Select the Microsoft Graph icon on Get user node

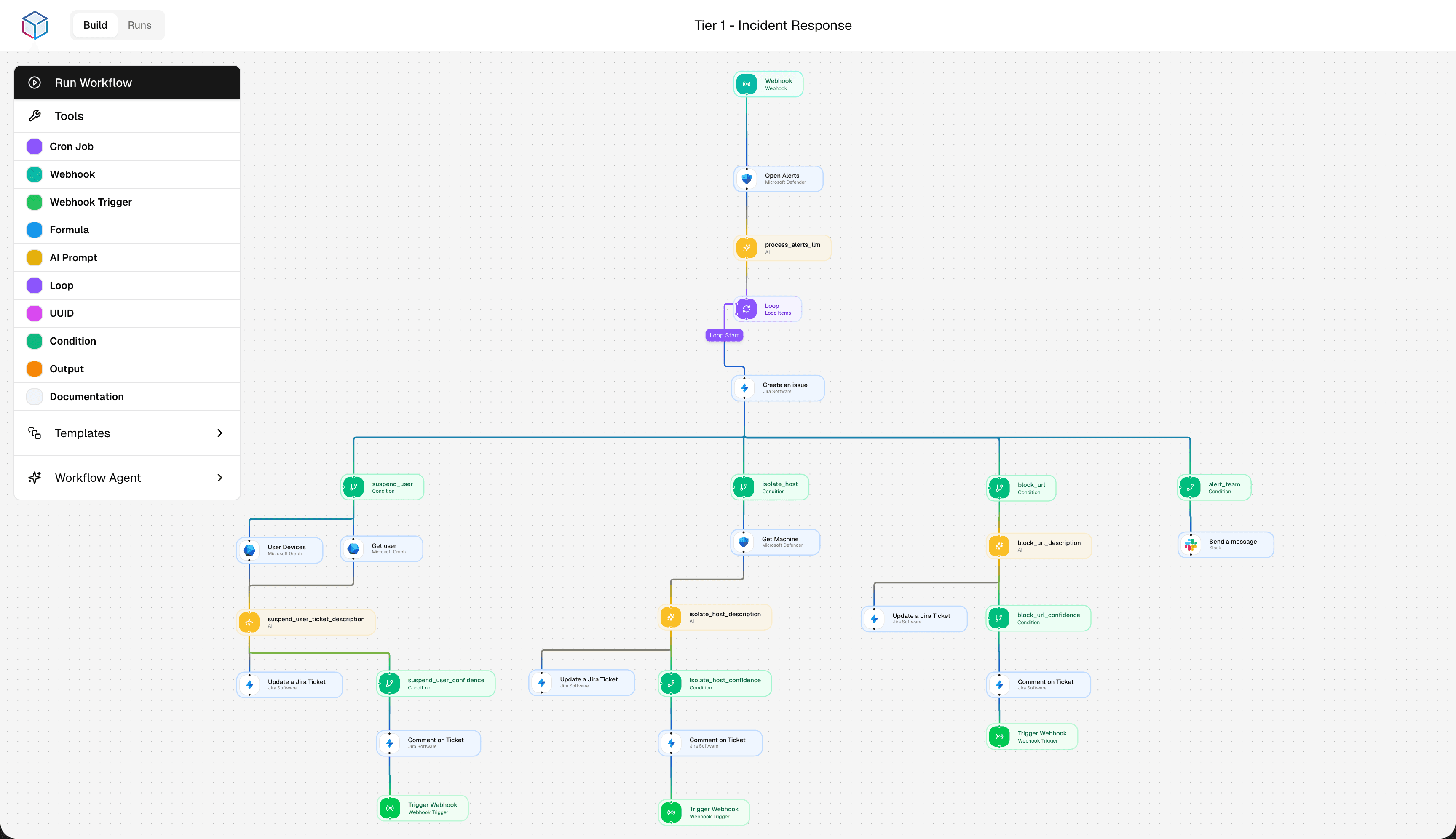point(353,548)
